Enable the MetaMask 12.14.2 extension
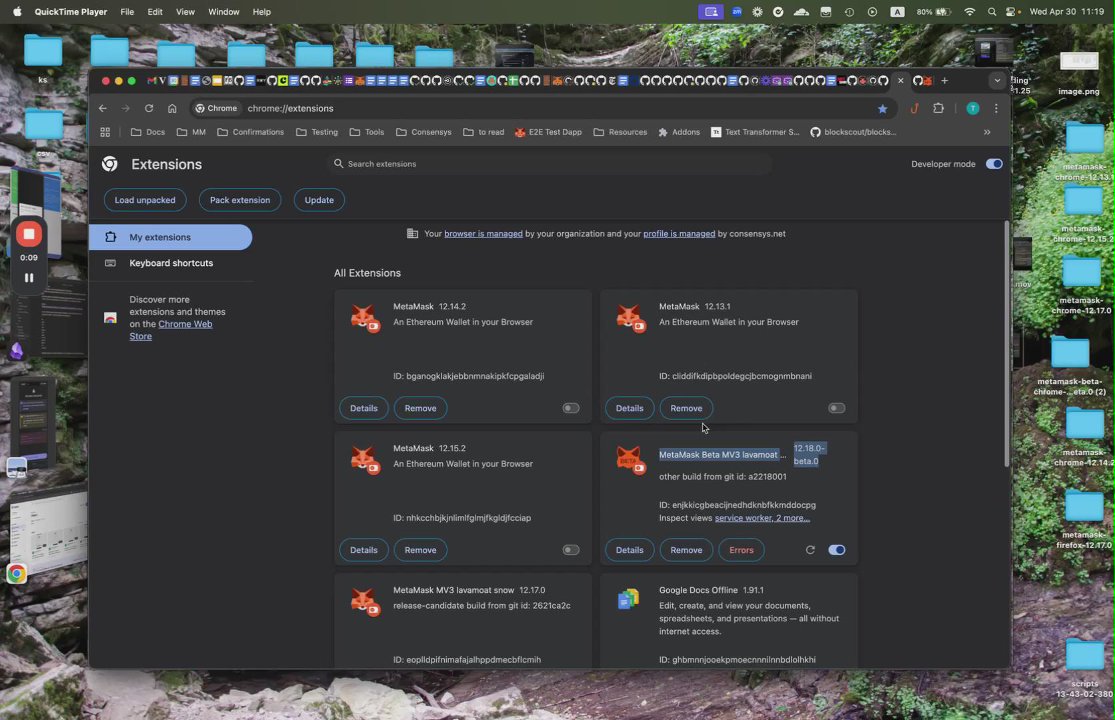 (x=571, y=409)
